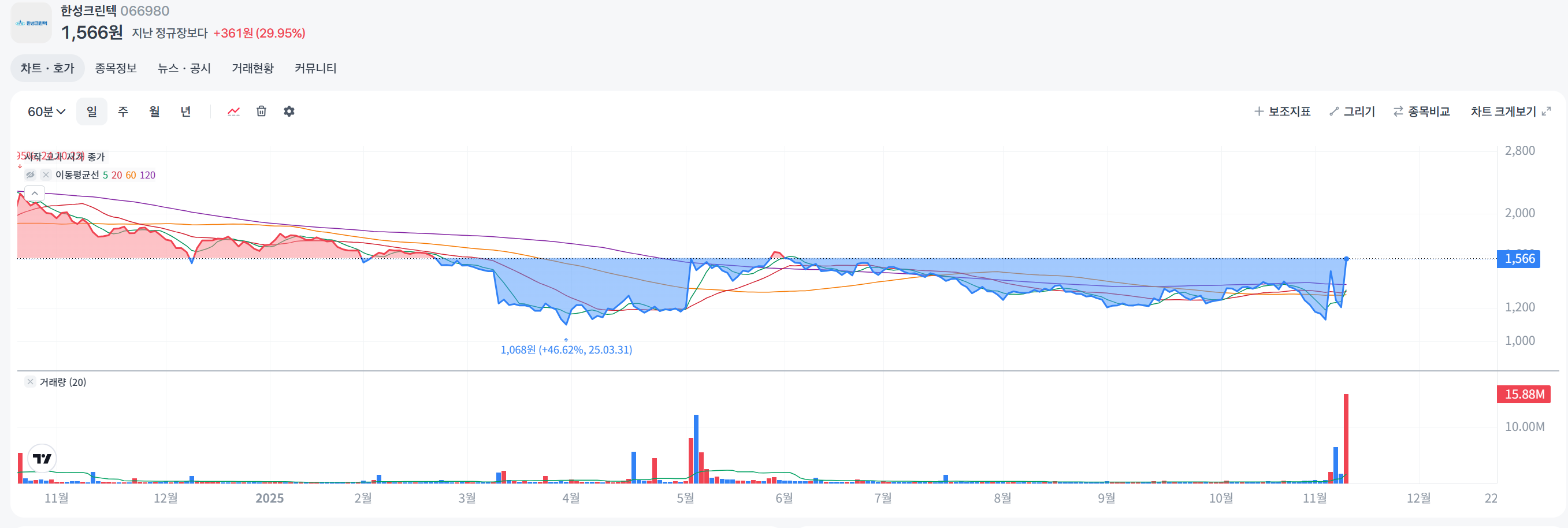Click the TradingView logo icon

tap(42, 458)
